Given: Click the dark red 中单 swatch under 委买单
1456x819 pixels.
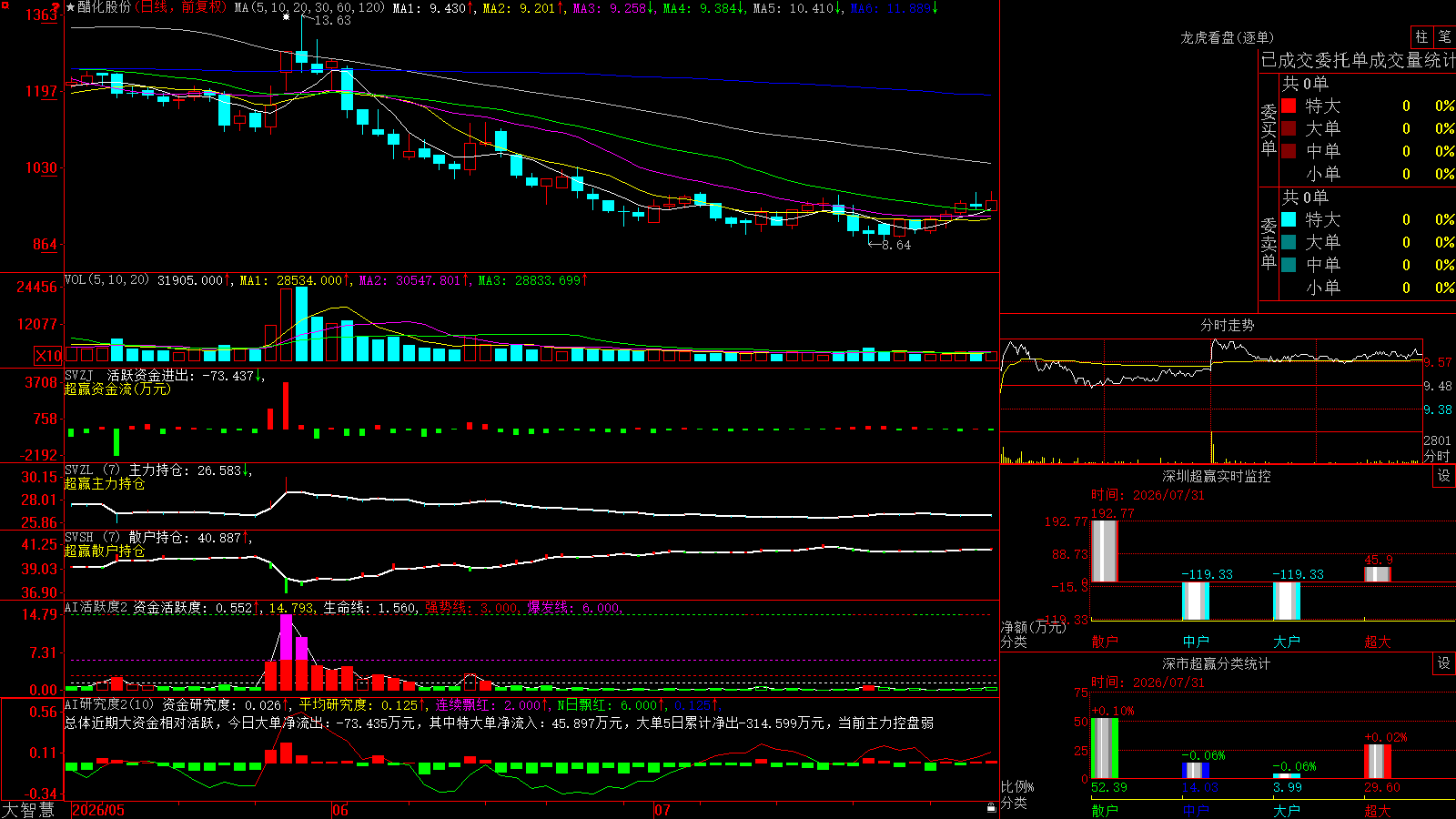Looking at the screenshot, I should point(1289,151).
